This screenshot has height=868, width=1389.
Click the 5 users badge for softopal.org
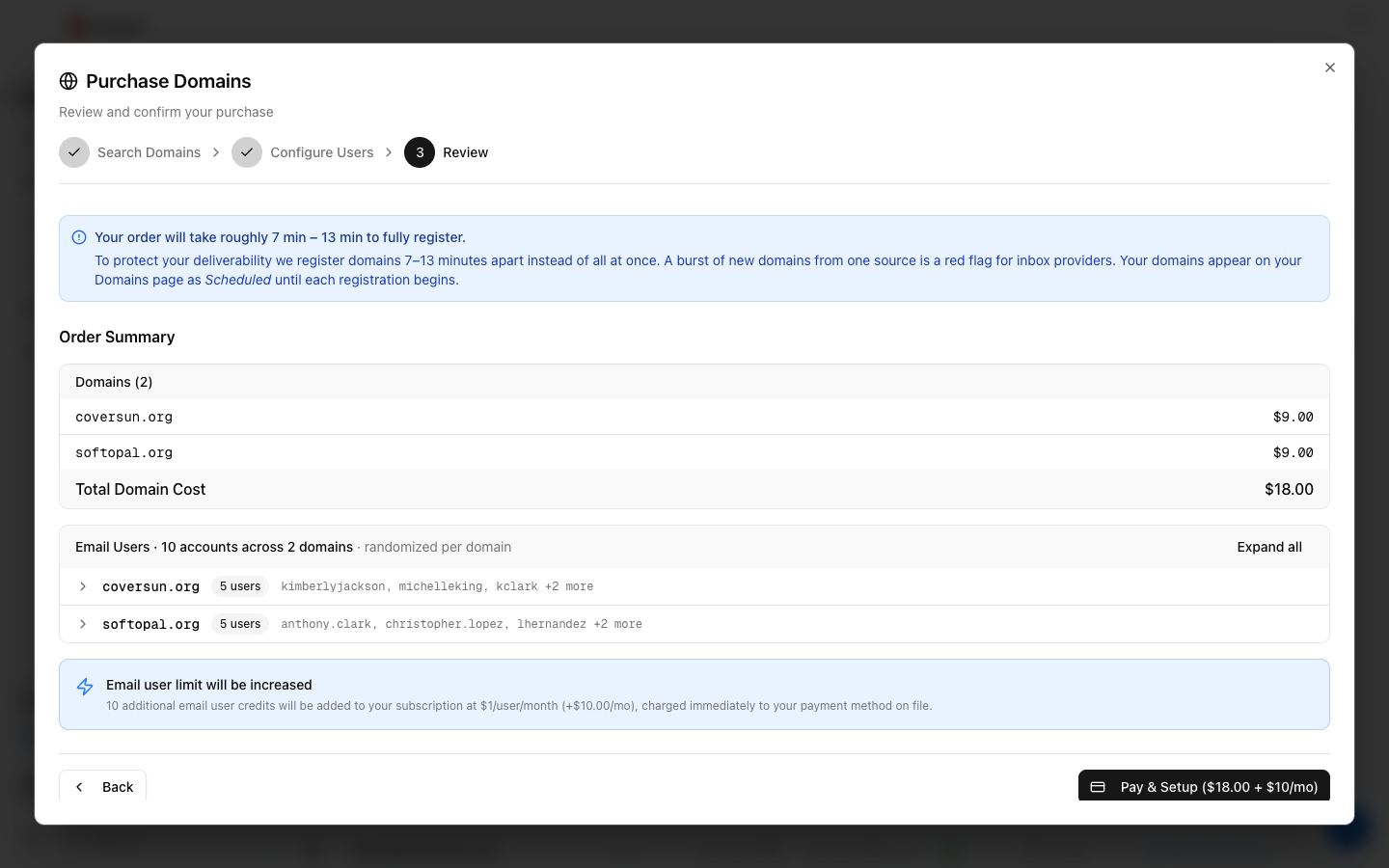pos(240,624)
